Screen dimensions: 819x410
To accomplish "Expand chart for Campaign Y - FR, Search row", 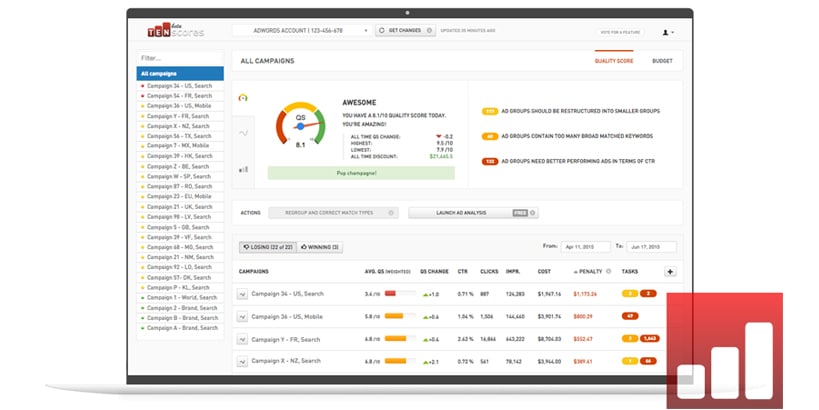I will [x=242, y=339].
